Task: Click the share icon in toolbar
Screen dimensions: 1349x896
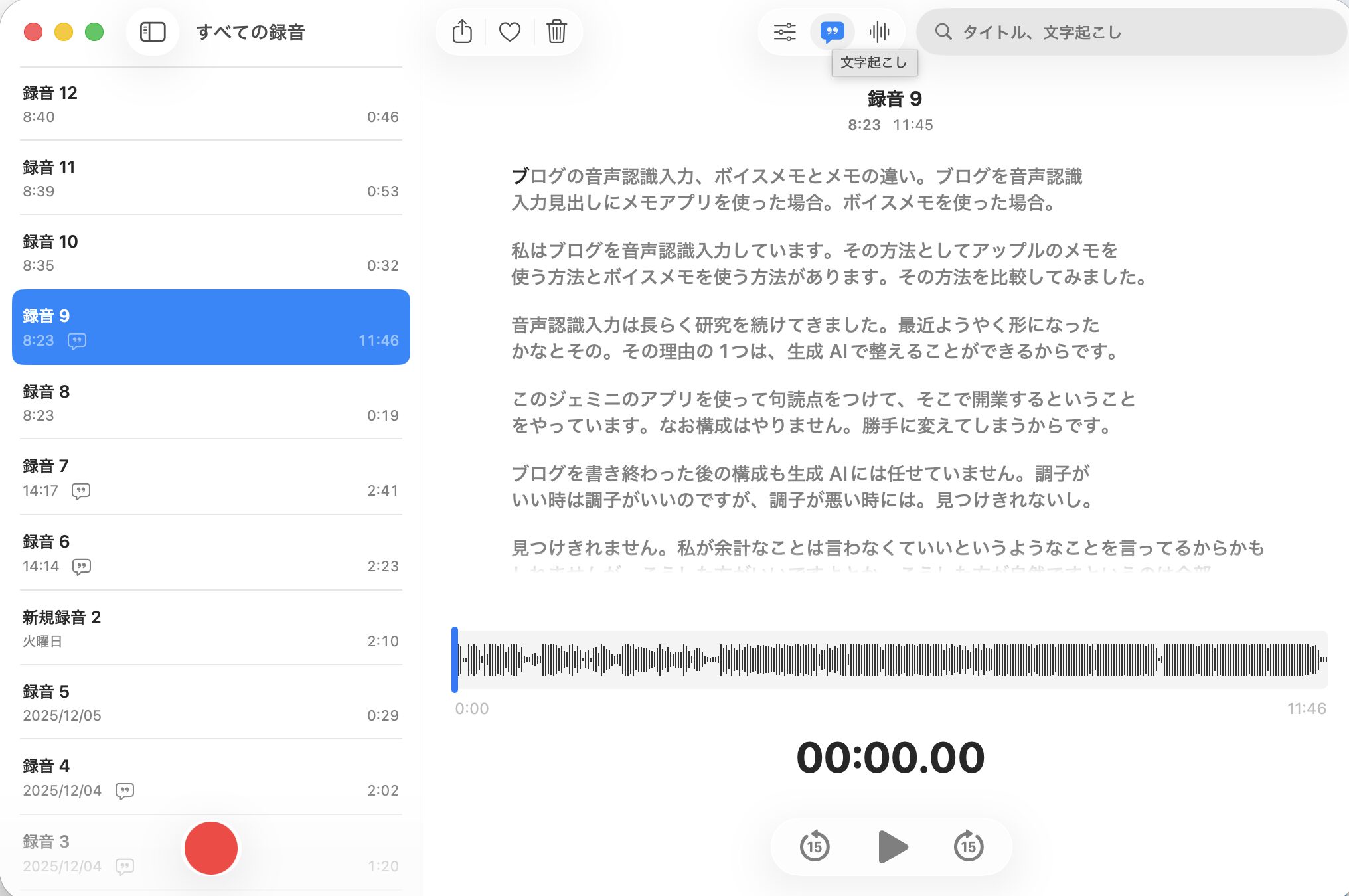Action: coord(462,32)
